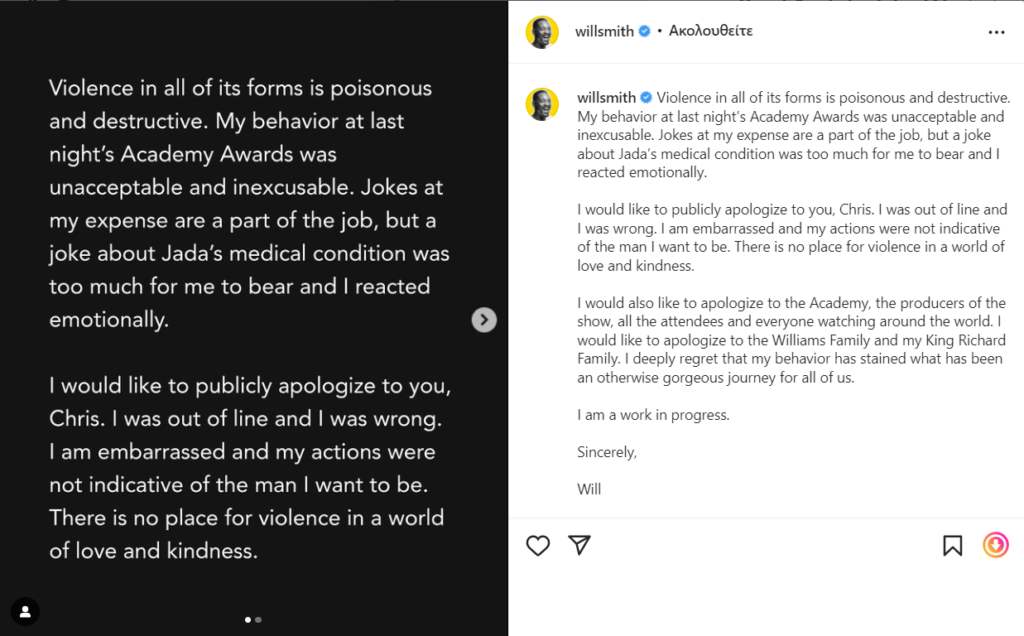1024x636 pixels.
Task: Like the post with the heart icon
Action: coord(537,545)
